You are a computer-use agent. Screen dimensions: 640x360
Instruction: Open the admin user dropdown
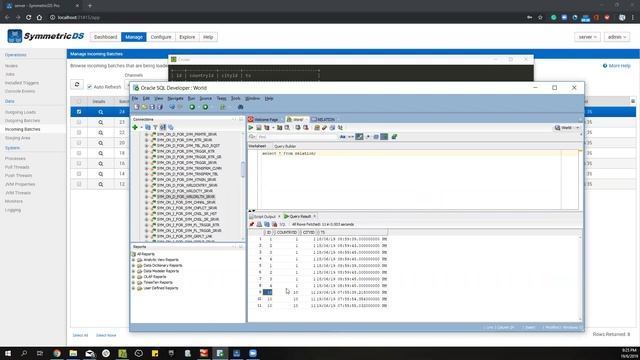point(617,37)
